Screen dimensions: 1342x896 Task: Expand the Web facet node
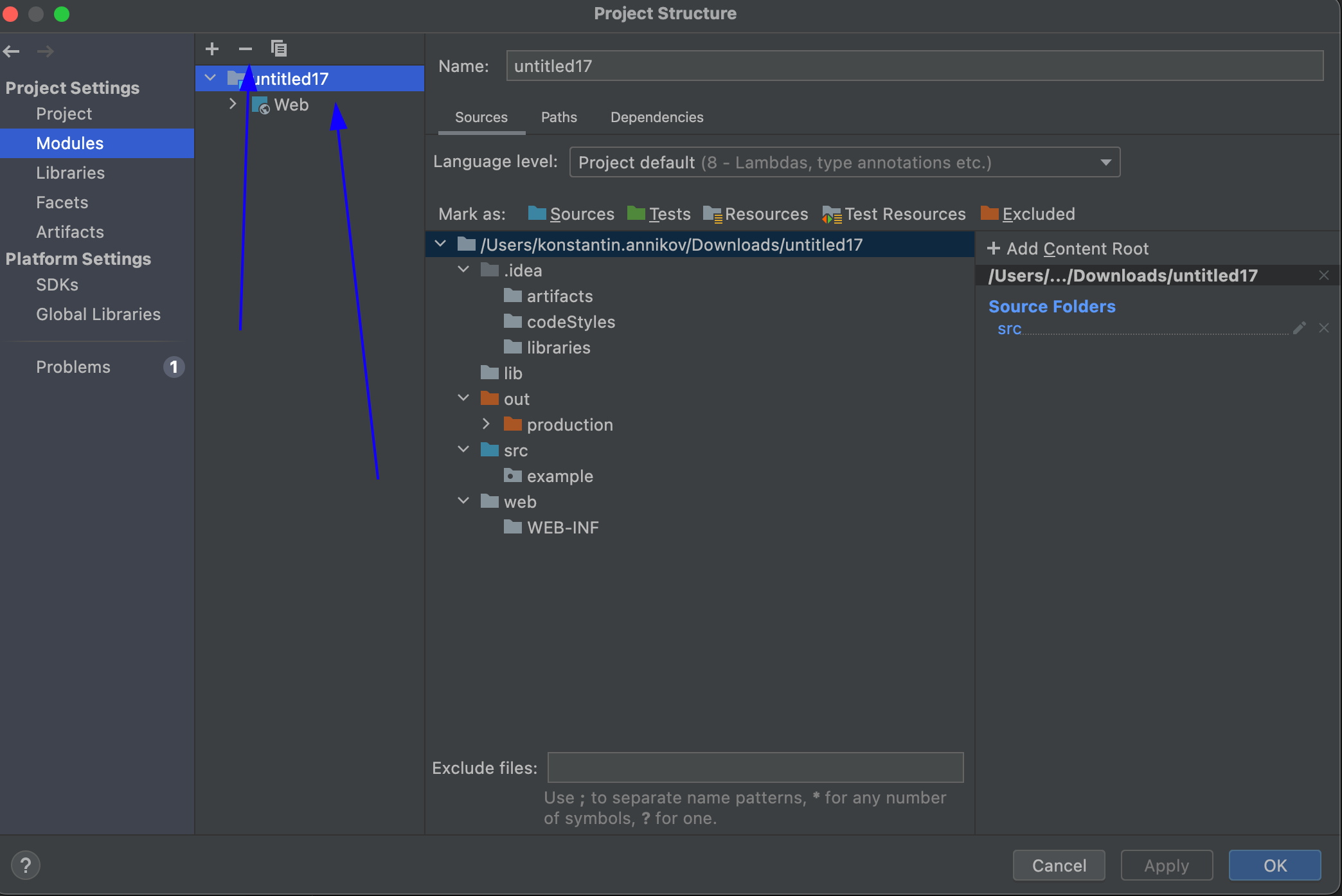233,104
